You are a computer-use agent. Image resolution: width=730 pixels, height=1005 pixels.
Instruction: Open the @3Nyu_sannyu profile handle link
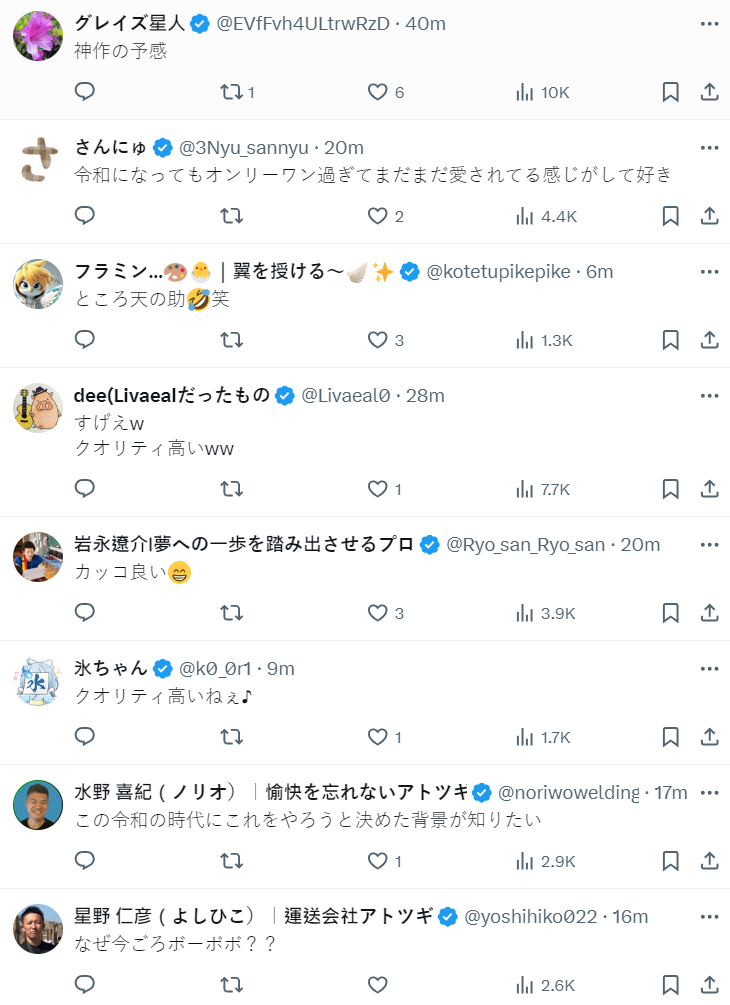pos(244,148)
